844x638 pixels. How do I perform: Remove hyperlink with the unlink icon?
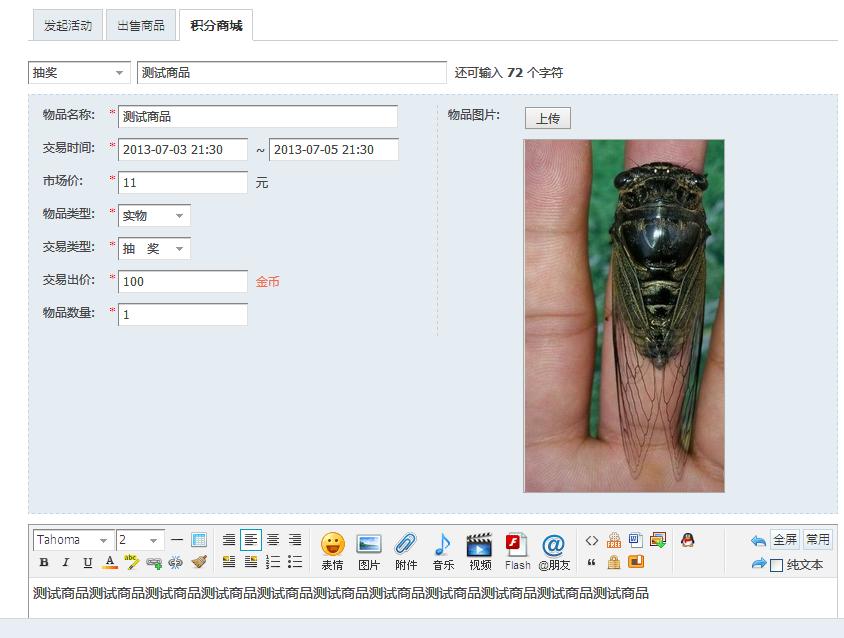tap(175, 563)
